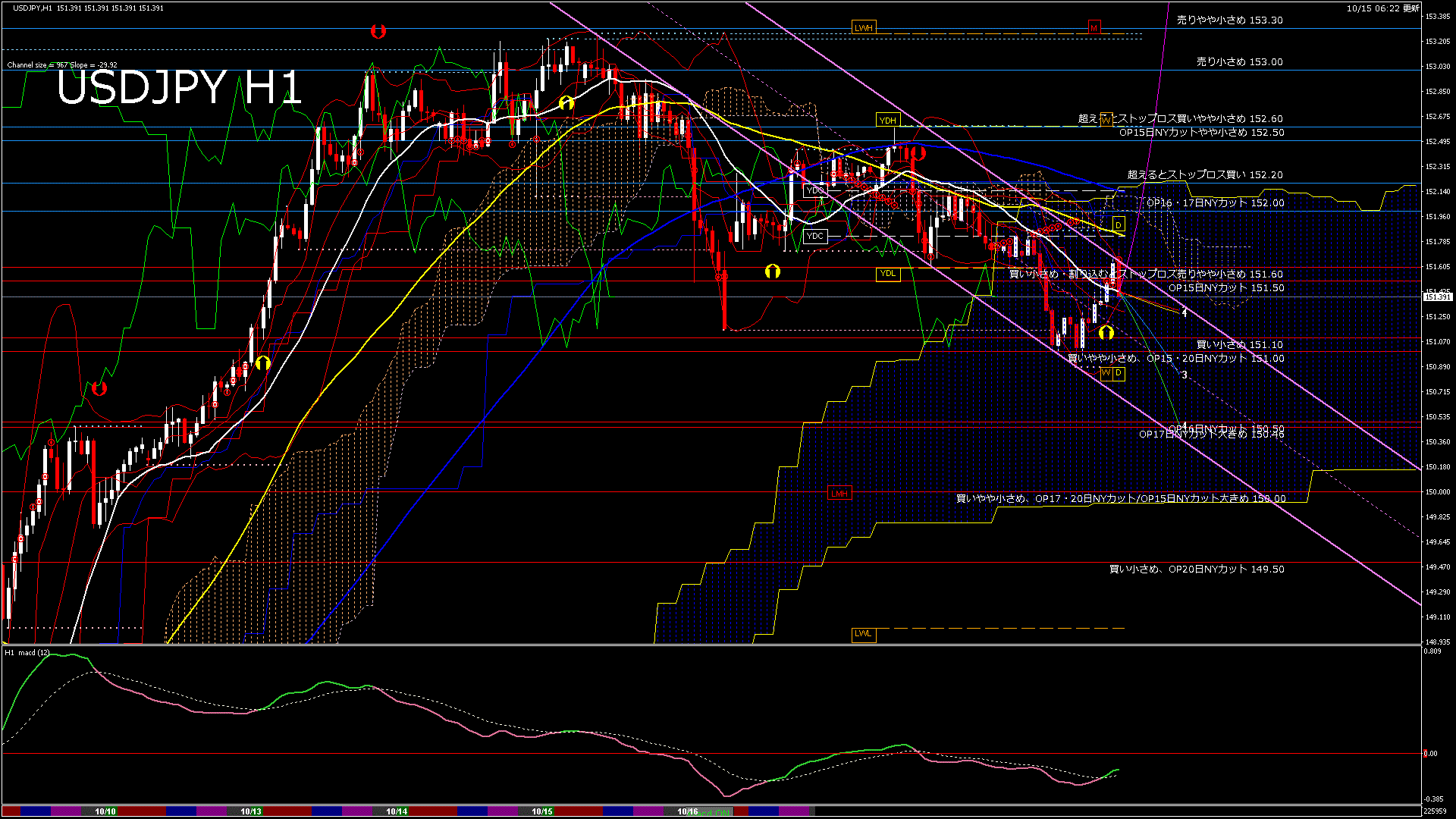Click the red signal marker at top left
Screen dimensions: 1456x819
[x=378, y=31]
